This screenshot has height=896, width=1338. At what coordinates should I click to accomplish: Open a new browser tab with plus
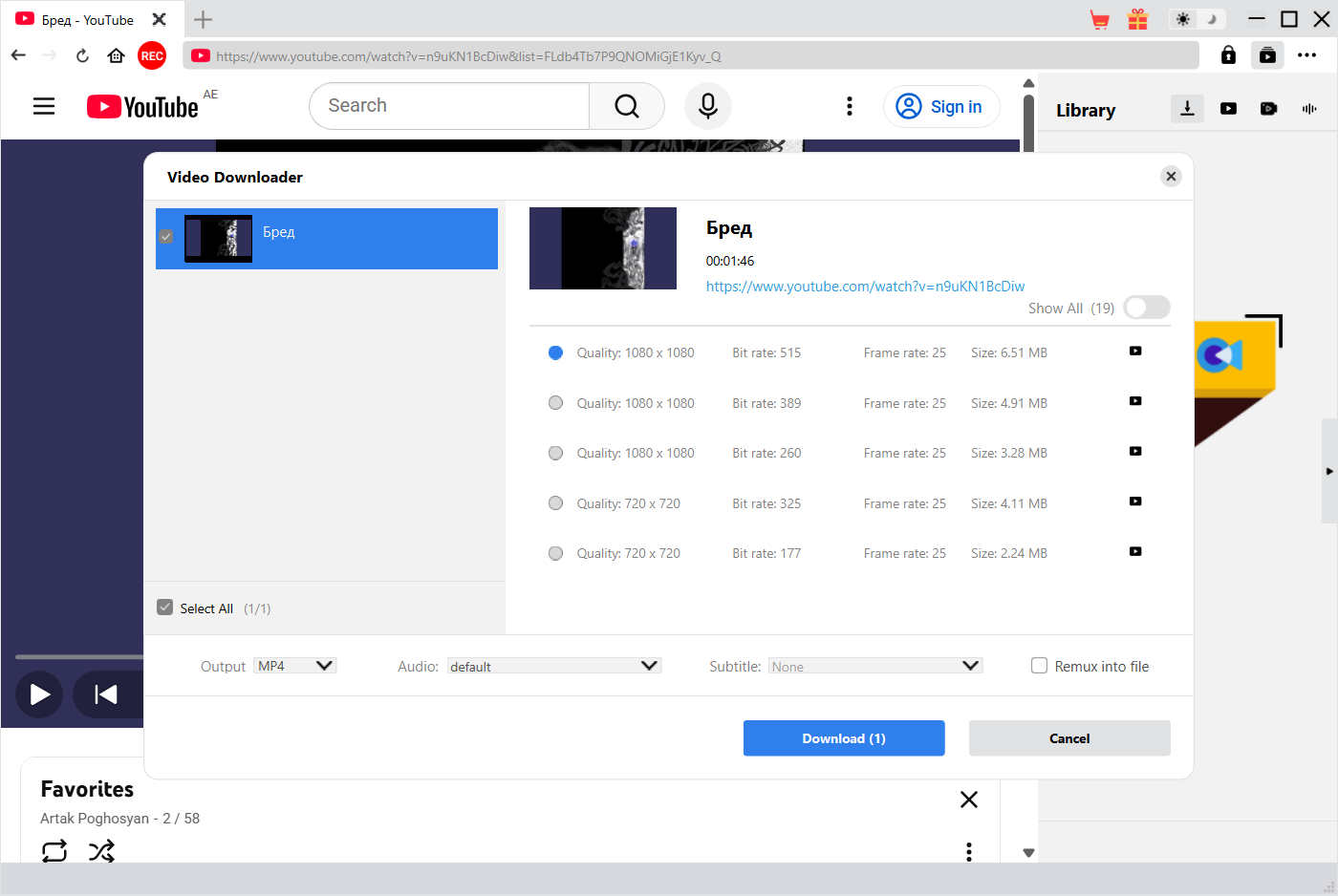point(203,19)
